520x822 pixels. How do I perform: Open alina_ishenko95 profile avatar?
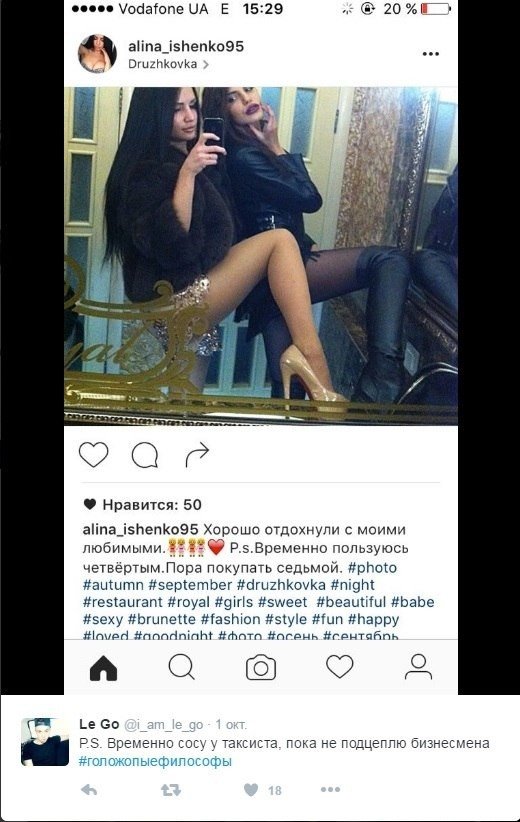(x=97, y=53)
